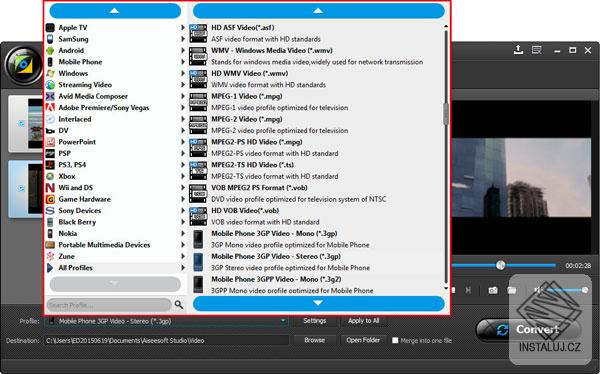This screenshot has height=374, width=600.
Task: Select the Zune category icon
Action: tap(50, 256)
